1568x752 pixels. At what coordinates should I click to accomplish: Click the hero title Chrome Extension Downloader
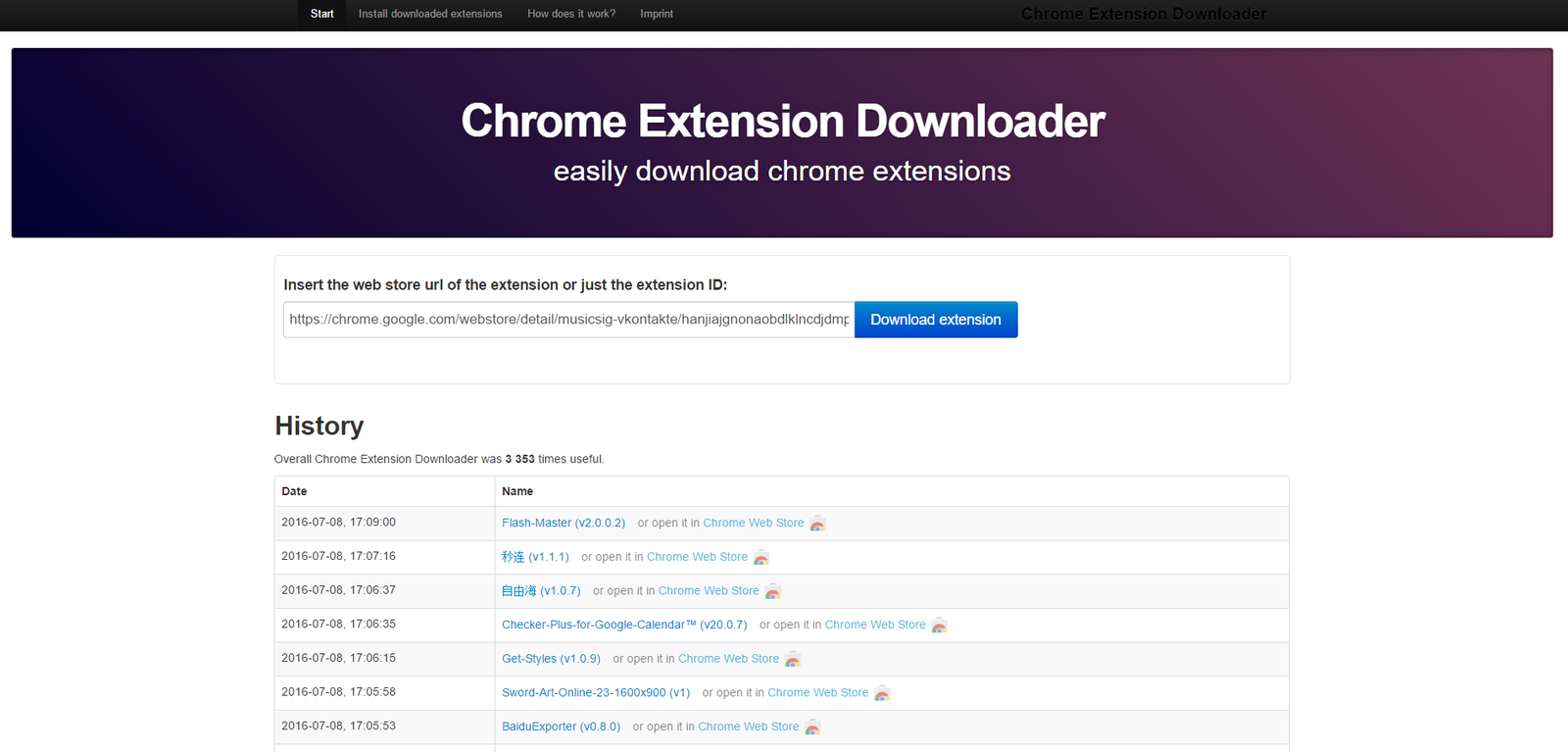(783, 121)
